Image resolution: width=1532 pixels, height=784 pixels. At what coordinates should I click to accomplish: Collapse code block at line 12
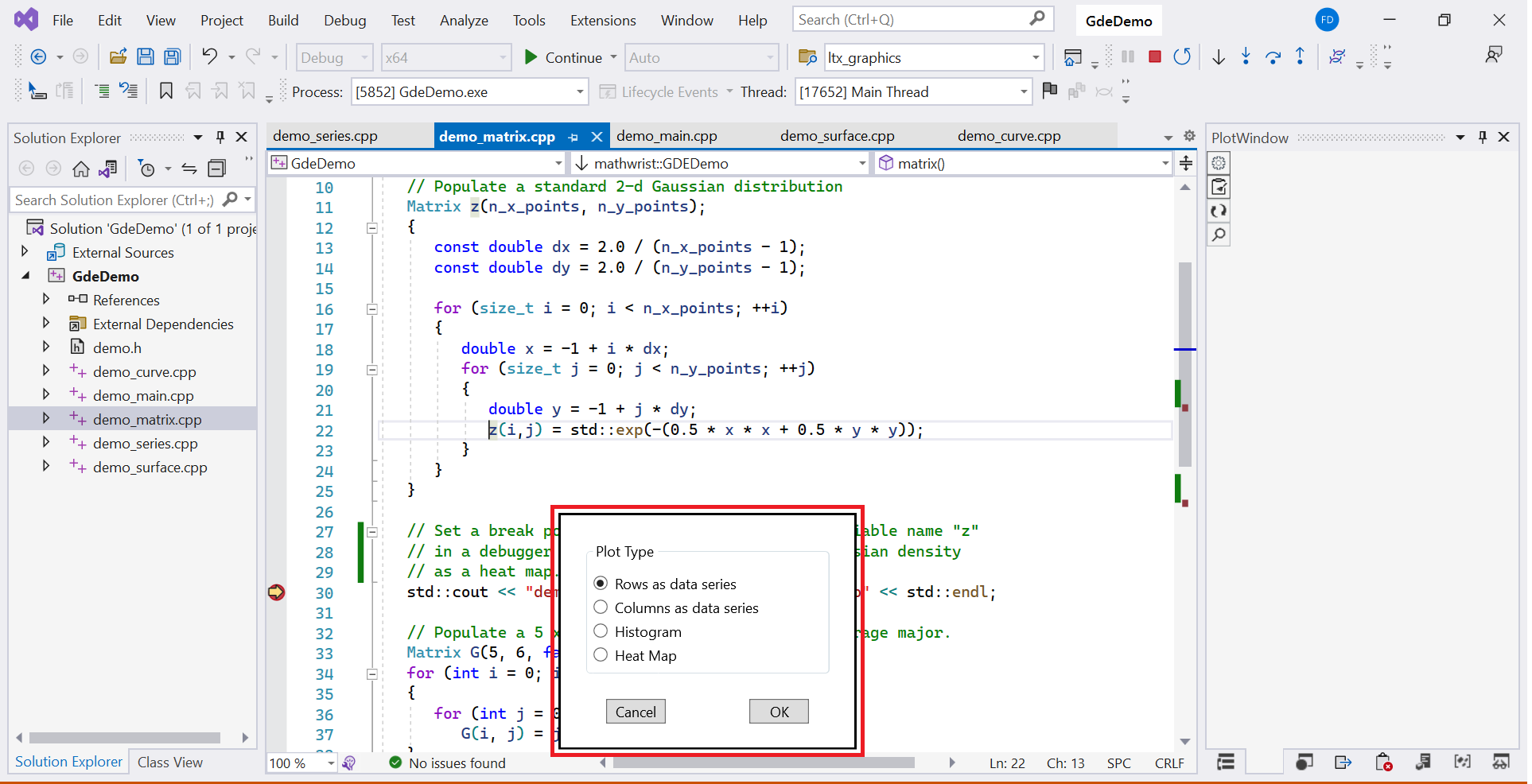[371, 228]
